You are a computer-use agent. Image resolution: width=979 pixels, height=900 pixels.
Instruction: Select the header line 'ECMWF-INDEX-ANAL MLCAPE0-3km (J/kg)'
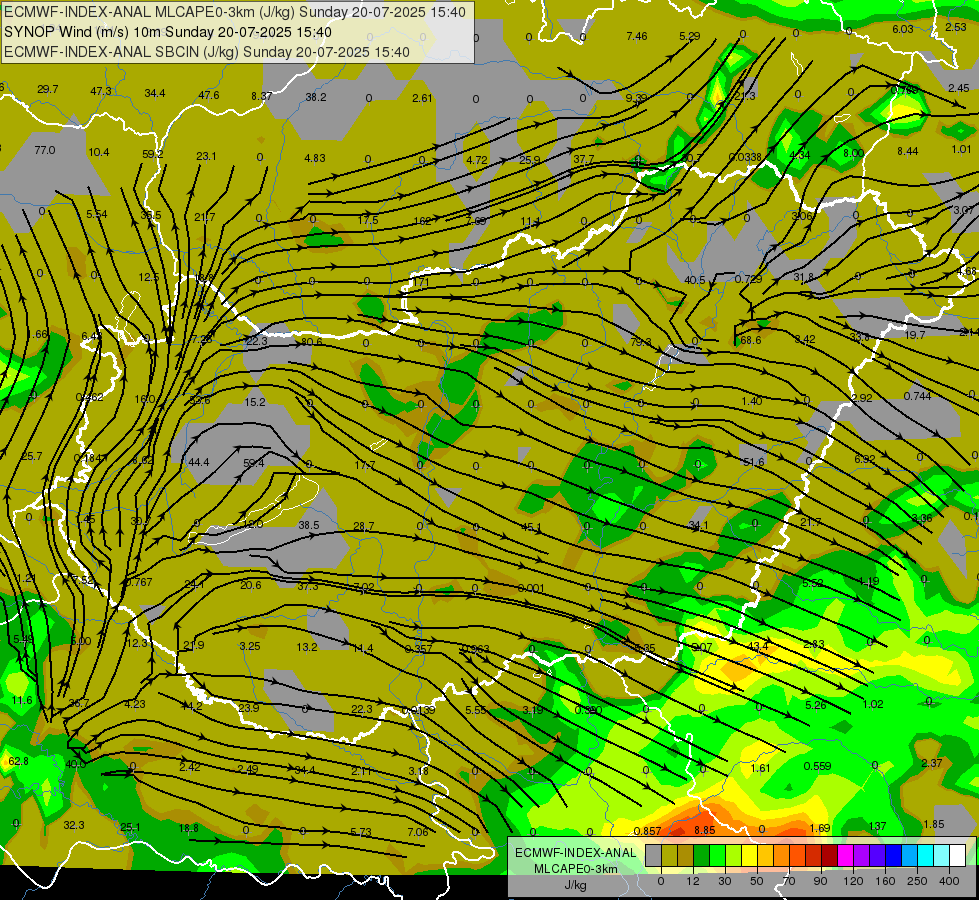coord(150,12)
